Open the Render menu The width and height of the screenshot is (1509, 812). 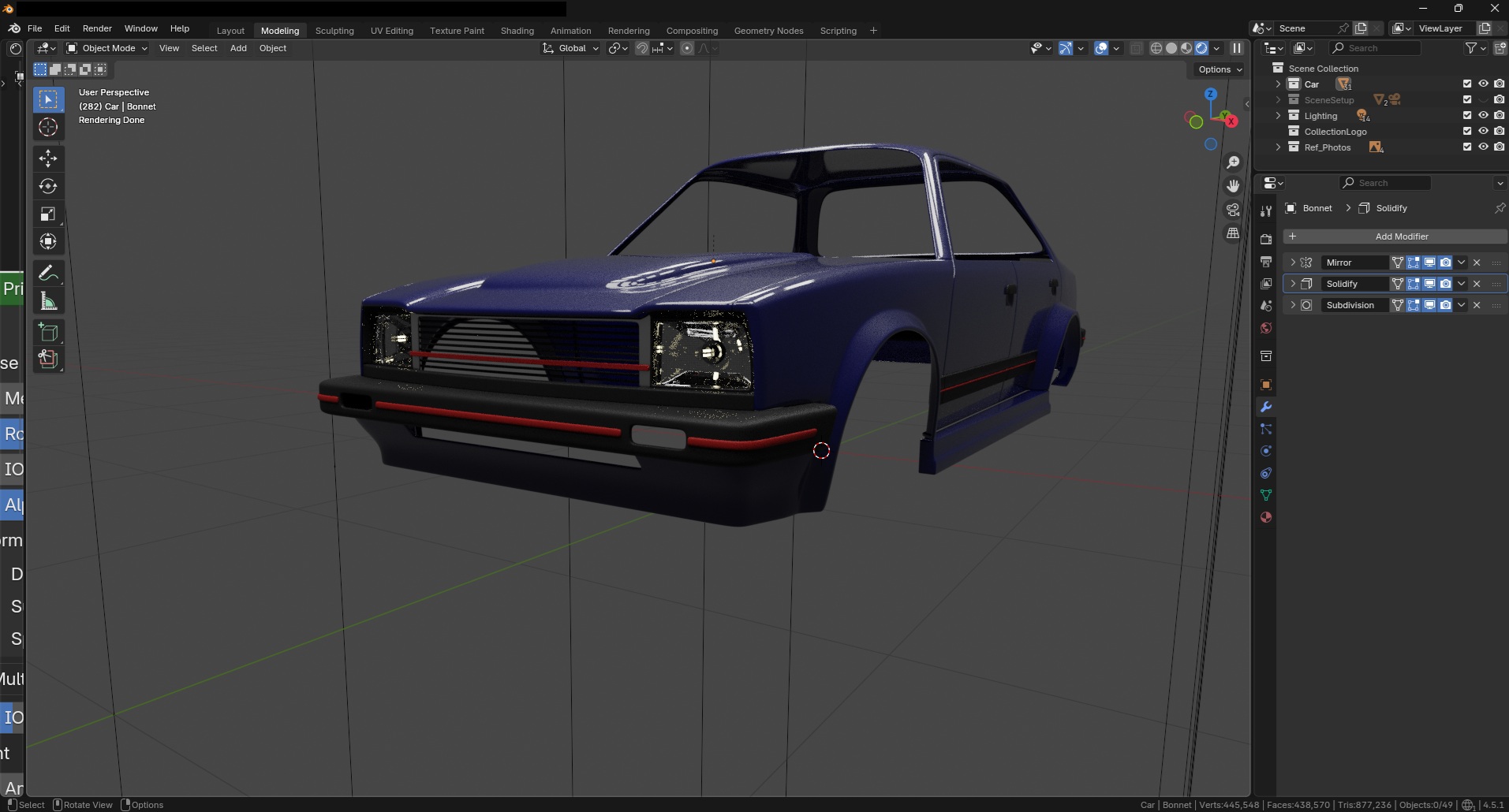(x=97, y=28)
